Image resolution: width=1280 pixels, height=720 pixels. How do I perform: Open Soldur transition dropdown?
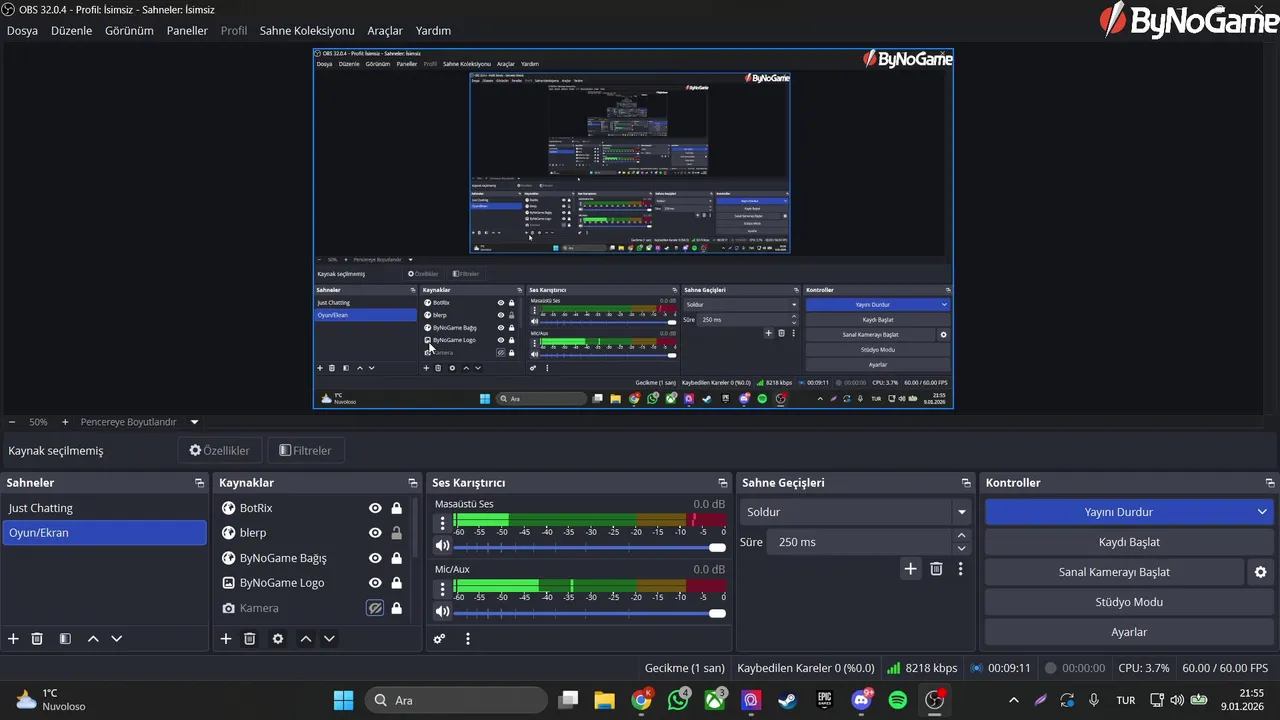click(856, 512)
